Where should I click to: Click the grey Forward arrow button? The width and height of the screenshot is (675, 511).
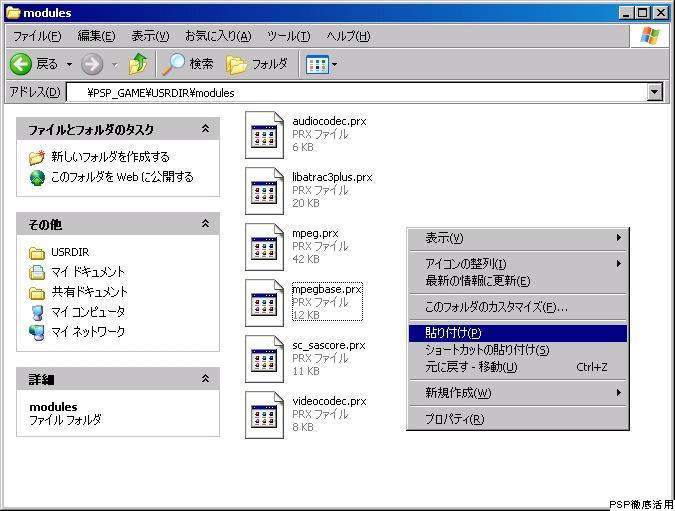[x=92, y=65]
